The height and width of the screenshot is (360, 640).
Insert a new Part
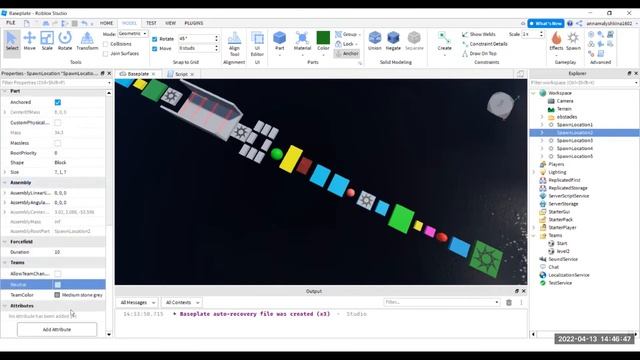[280, 41]
